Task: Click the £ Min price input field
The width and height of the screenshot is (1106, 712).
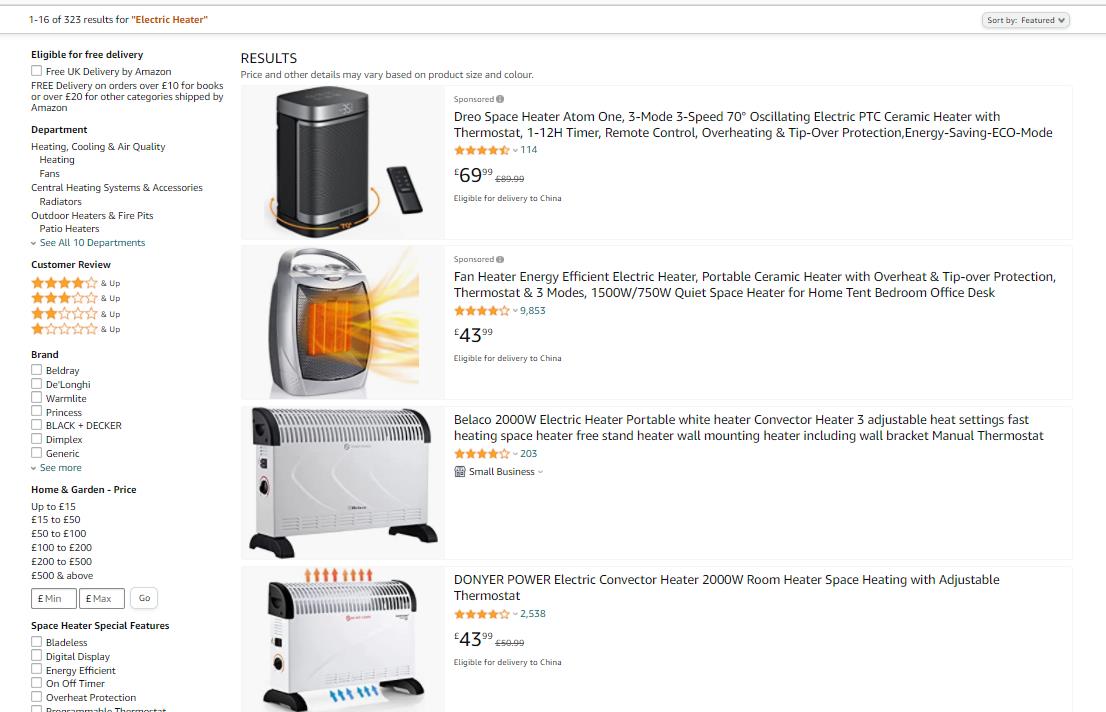Action: coord(54,598)
